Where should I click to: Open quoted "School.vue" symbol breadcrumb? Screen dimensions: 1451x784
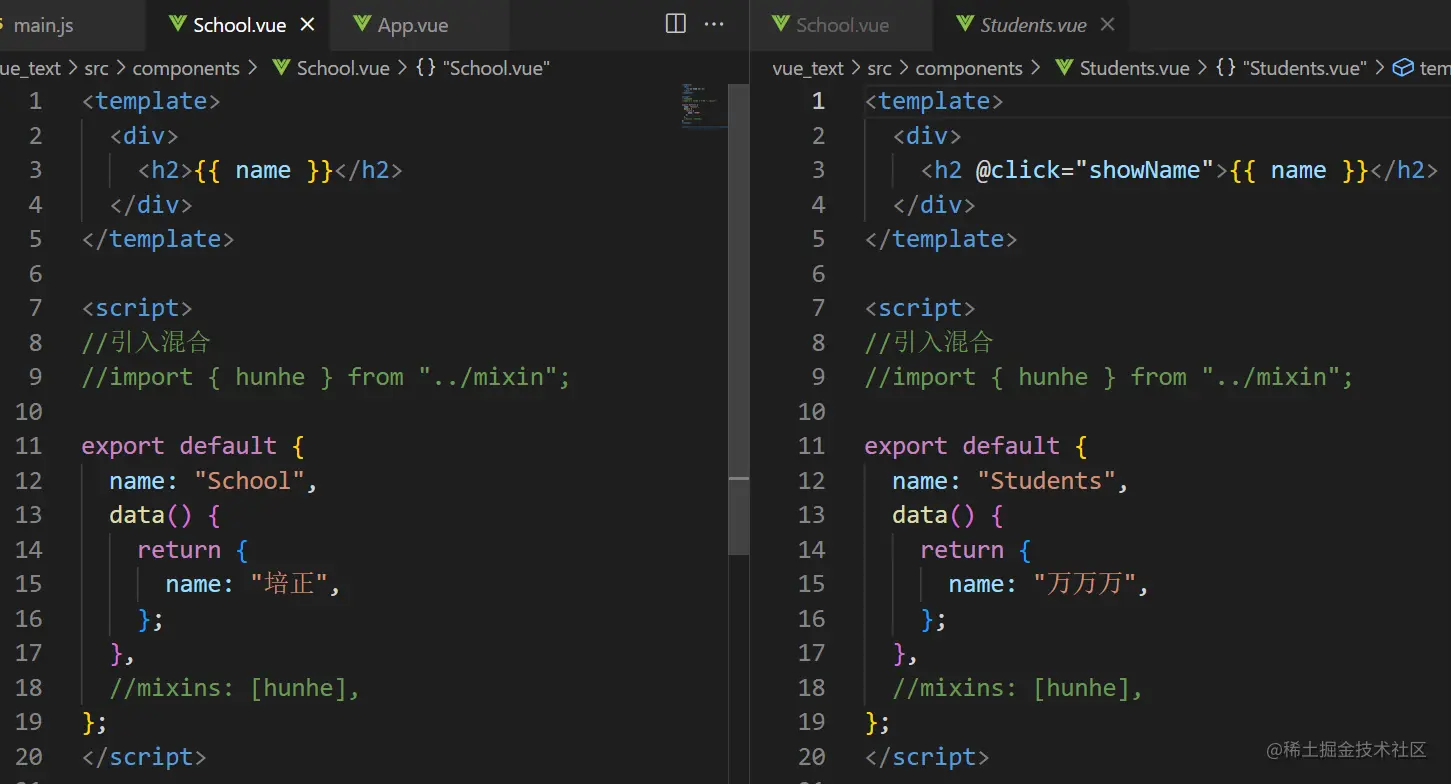point(497,68)
